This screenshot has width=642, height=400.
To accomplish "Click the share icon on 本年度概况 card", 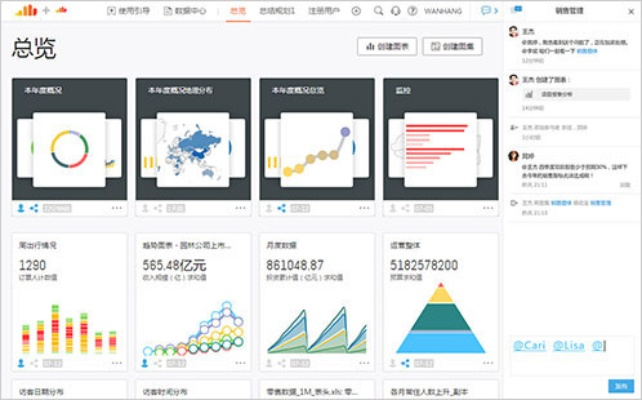I will pyautogui.click(x=34, y=208).
